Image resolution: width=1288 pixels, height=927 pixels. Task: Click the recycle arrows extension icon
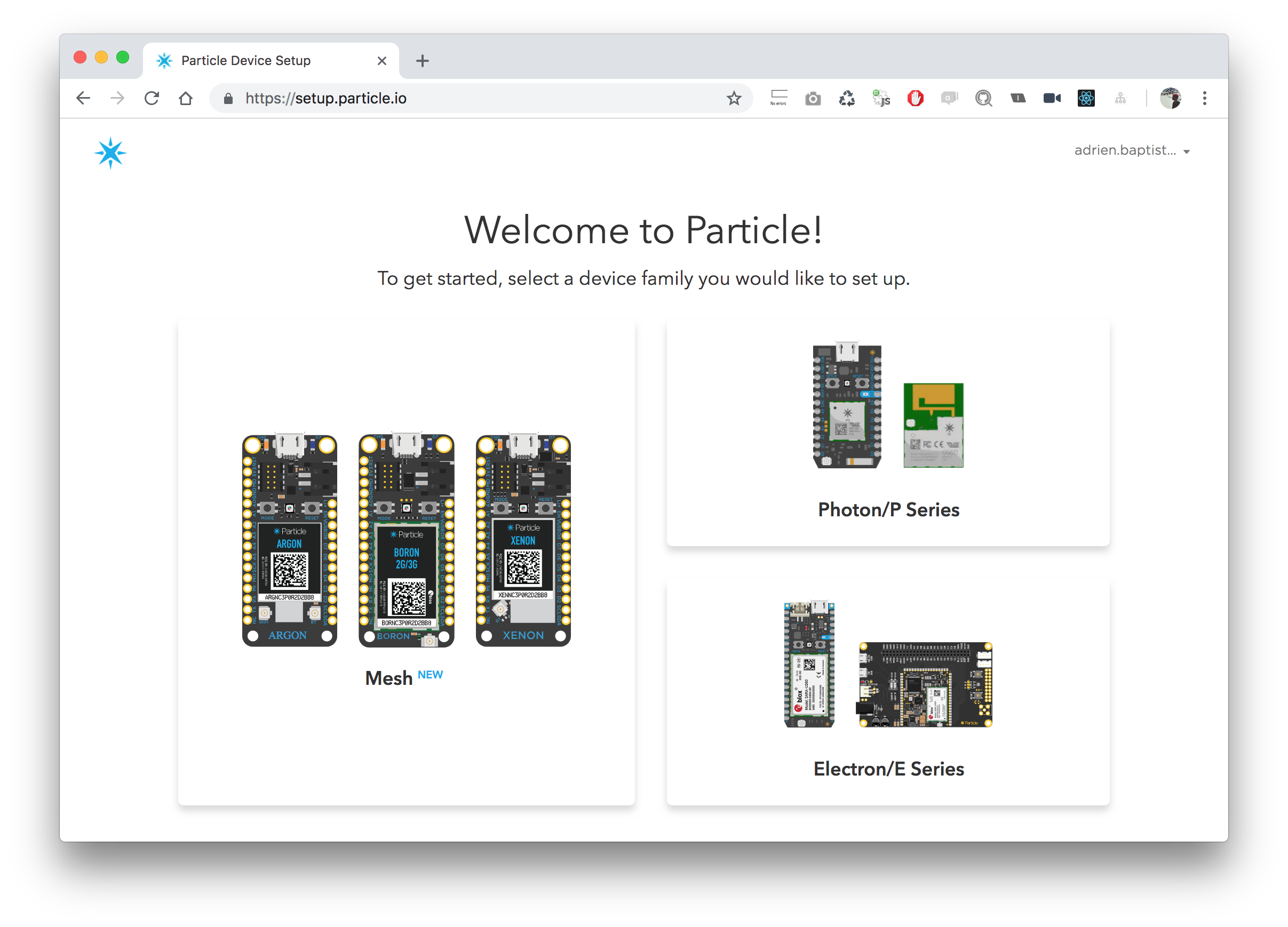(x=847, y=98)
